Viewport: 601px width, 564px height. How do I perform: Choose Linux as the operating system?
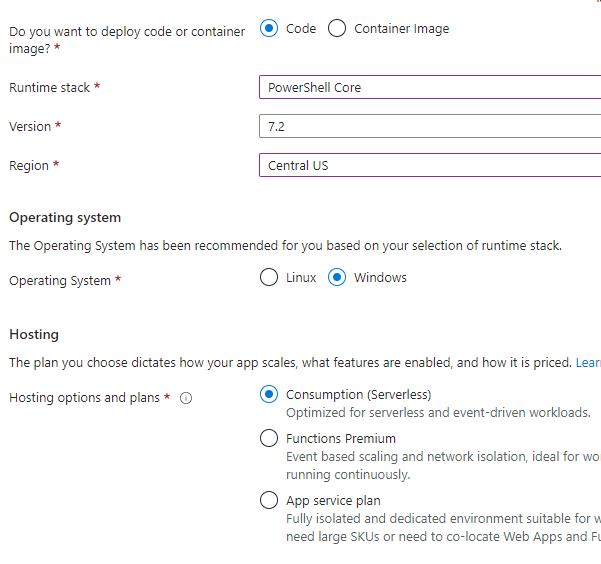coord(269,277)
